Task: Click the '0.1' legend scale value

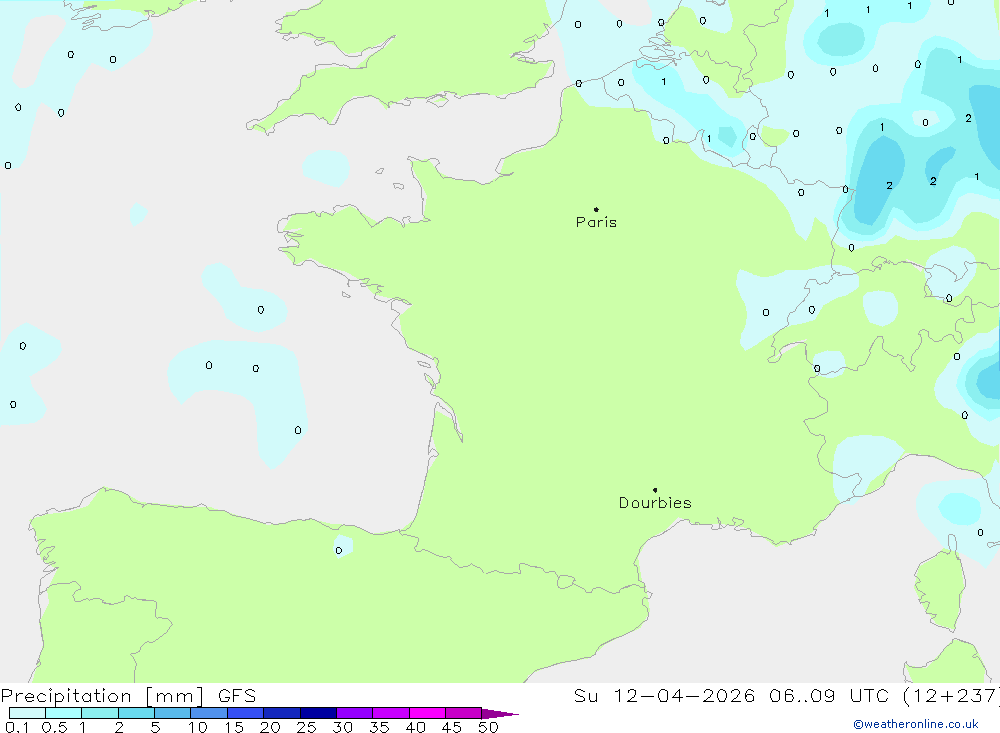Action: pyautogui.click(x=17, y=727)
